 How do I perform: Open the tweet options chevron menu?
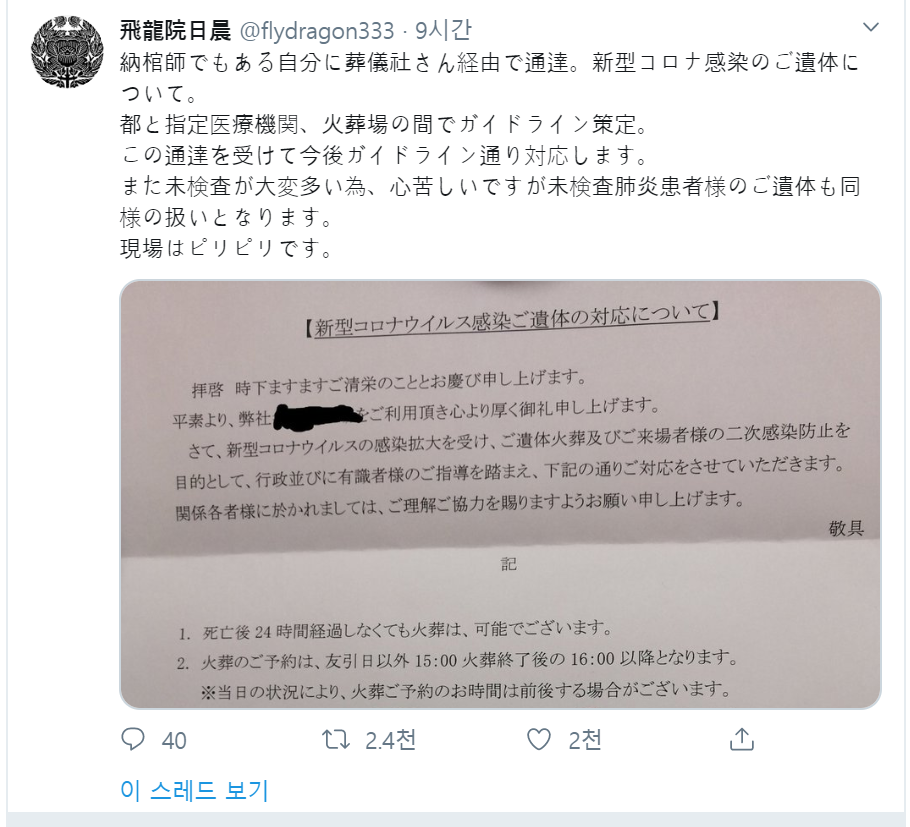(x=871, y=27)
